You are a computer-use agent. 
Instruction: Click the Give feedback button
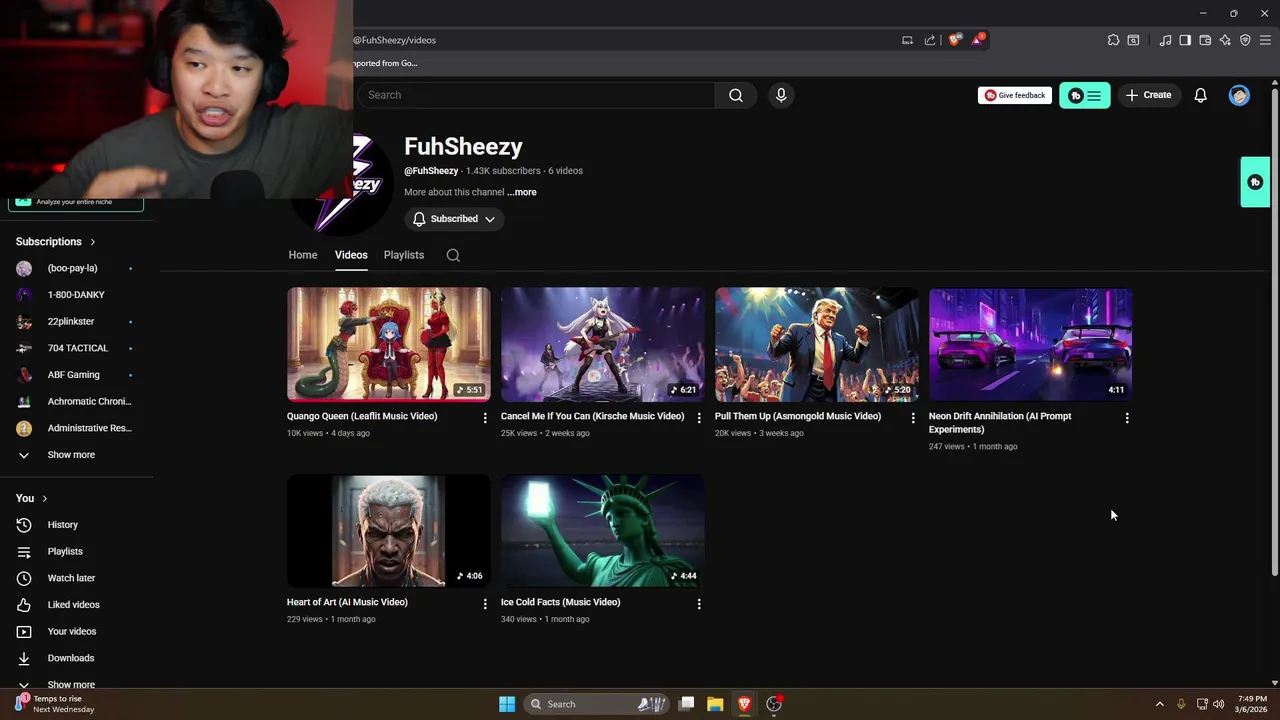[x=1014, y=95]
